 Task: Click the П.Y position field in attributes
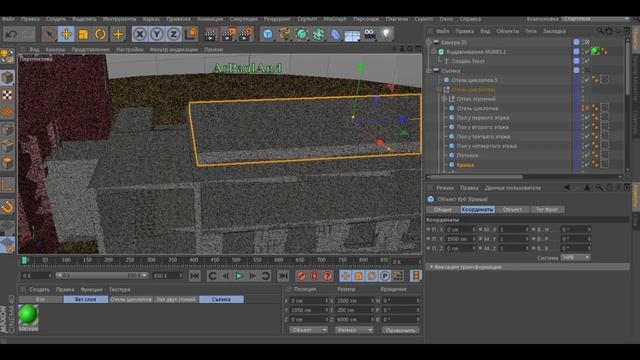point(460,239)
